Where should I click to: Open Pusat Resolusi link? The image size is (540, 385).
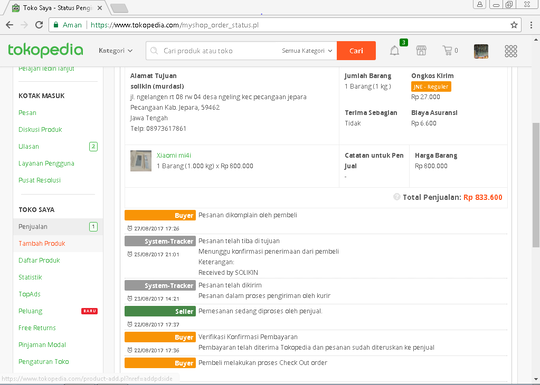[x=40, y=180]
